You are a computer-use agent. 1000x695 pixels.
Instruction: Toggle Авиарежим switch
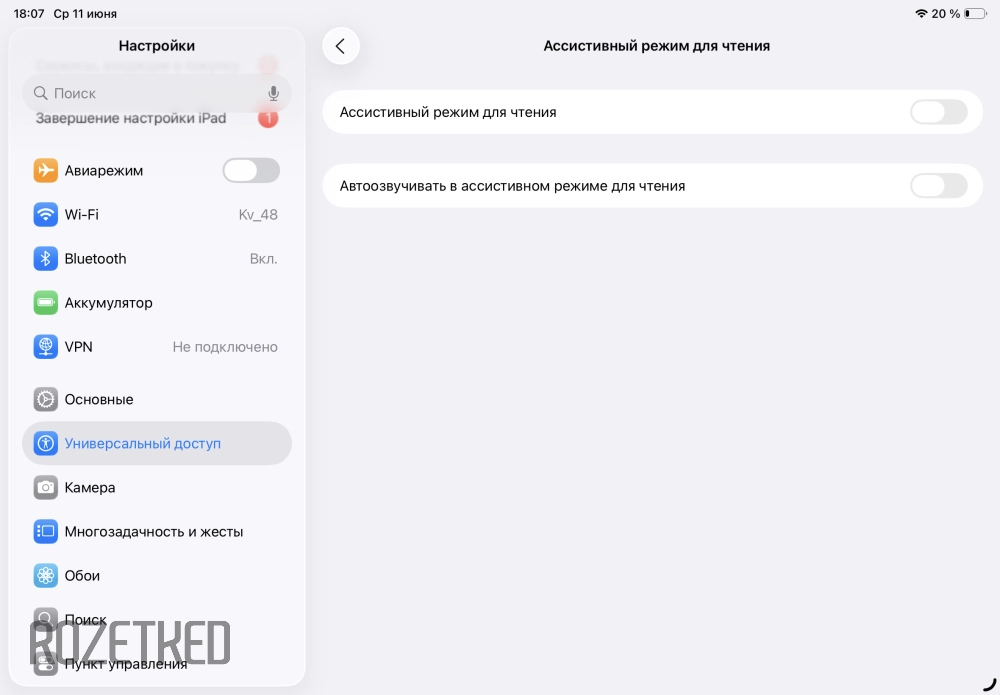[x=251, y=170]
